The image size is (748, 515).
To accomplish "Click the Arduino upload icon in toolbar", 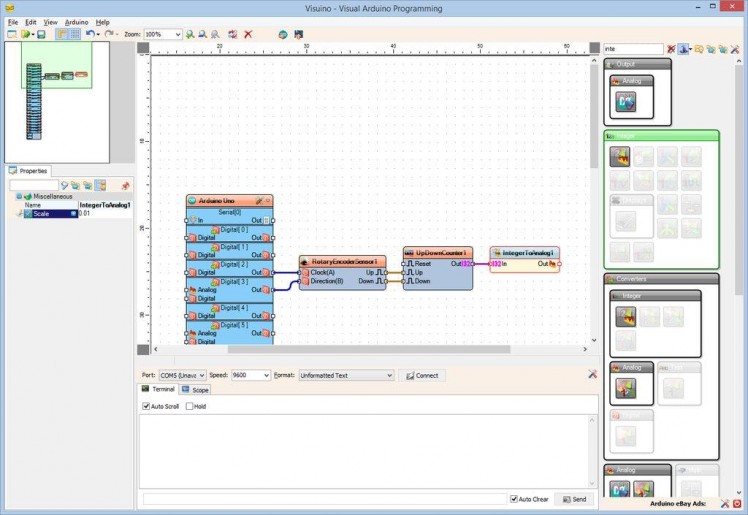I will click(x=298, y=34).
